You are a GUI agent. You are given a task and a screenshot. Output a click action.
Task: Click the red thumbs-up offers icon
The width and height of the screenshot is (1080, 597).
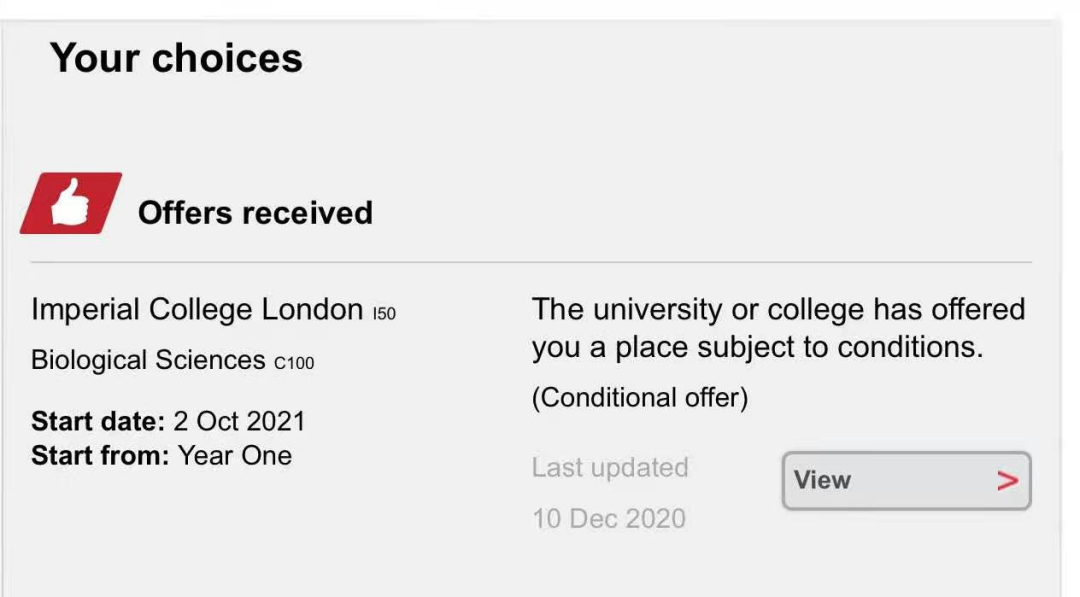(x=71, y=203)
